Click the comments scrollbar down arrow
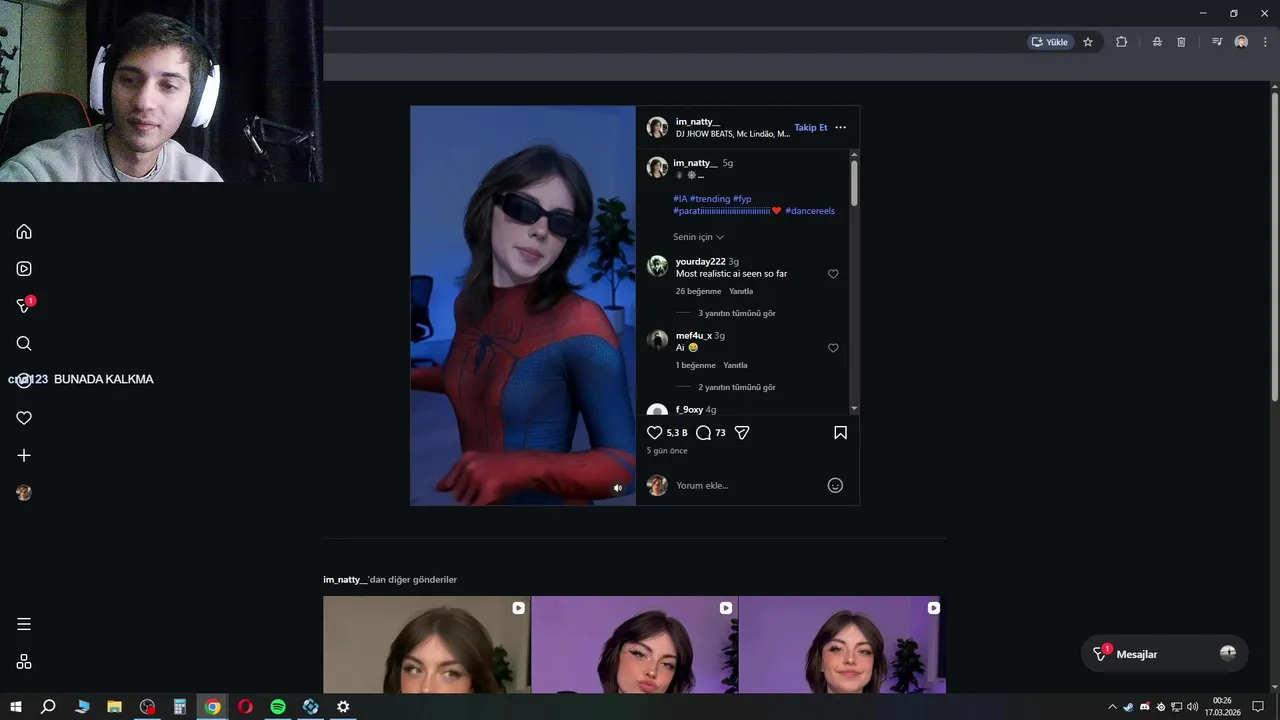Image resolution: width=1280 pixels, height=720 pixels. (x=854, y=409)
